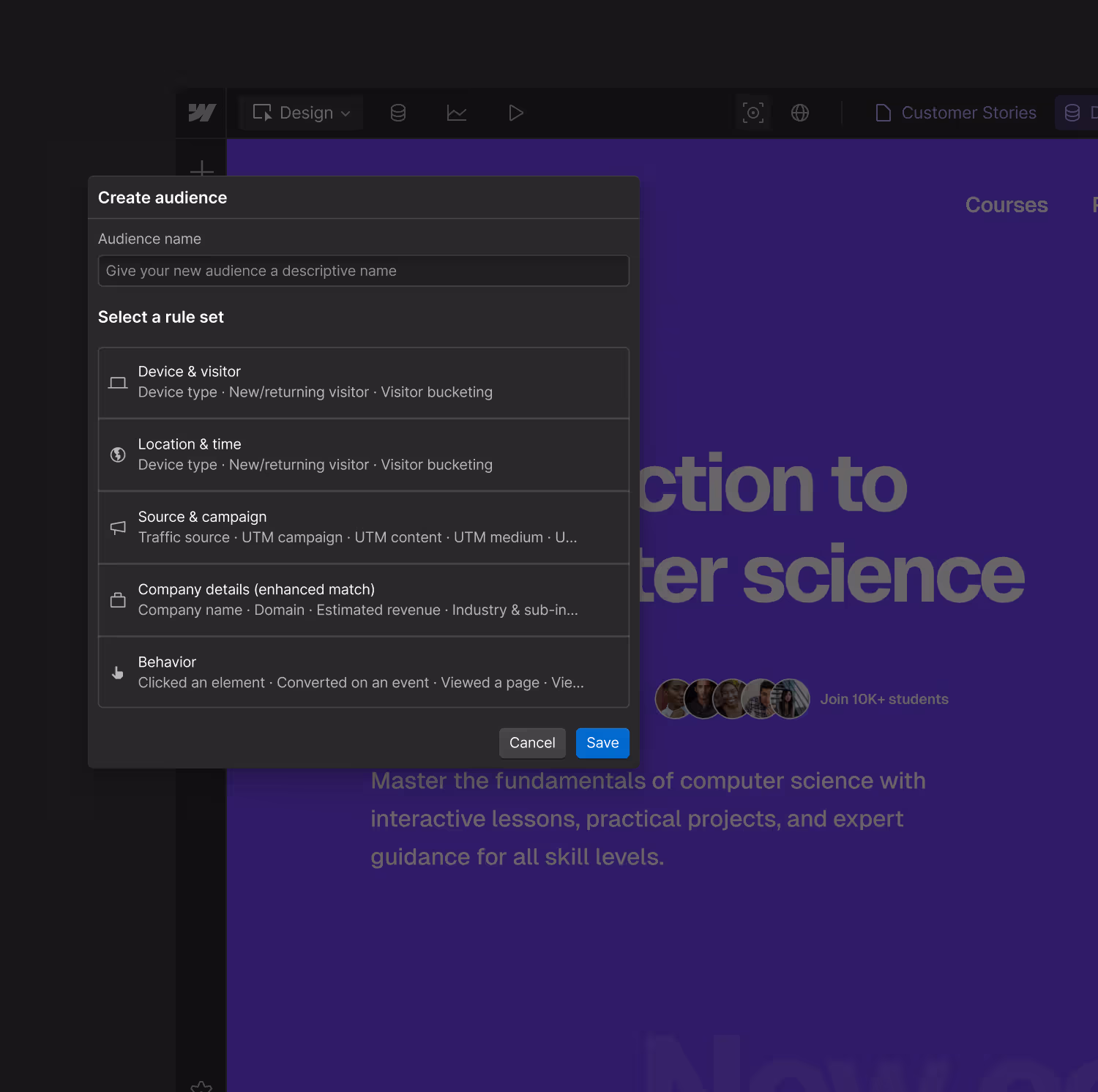Select the Behavior rule set

coord(363,672)
